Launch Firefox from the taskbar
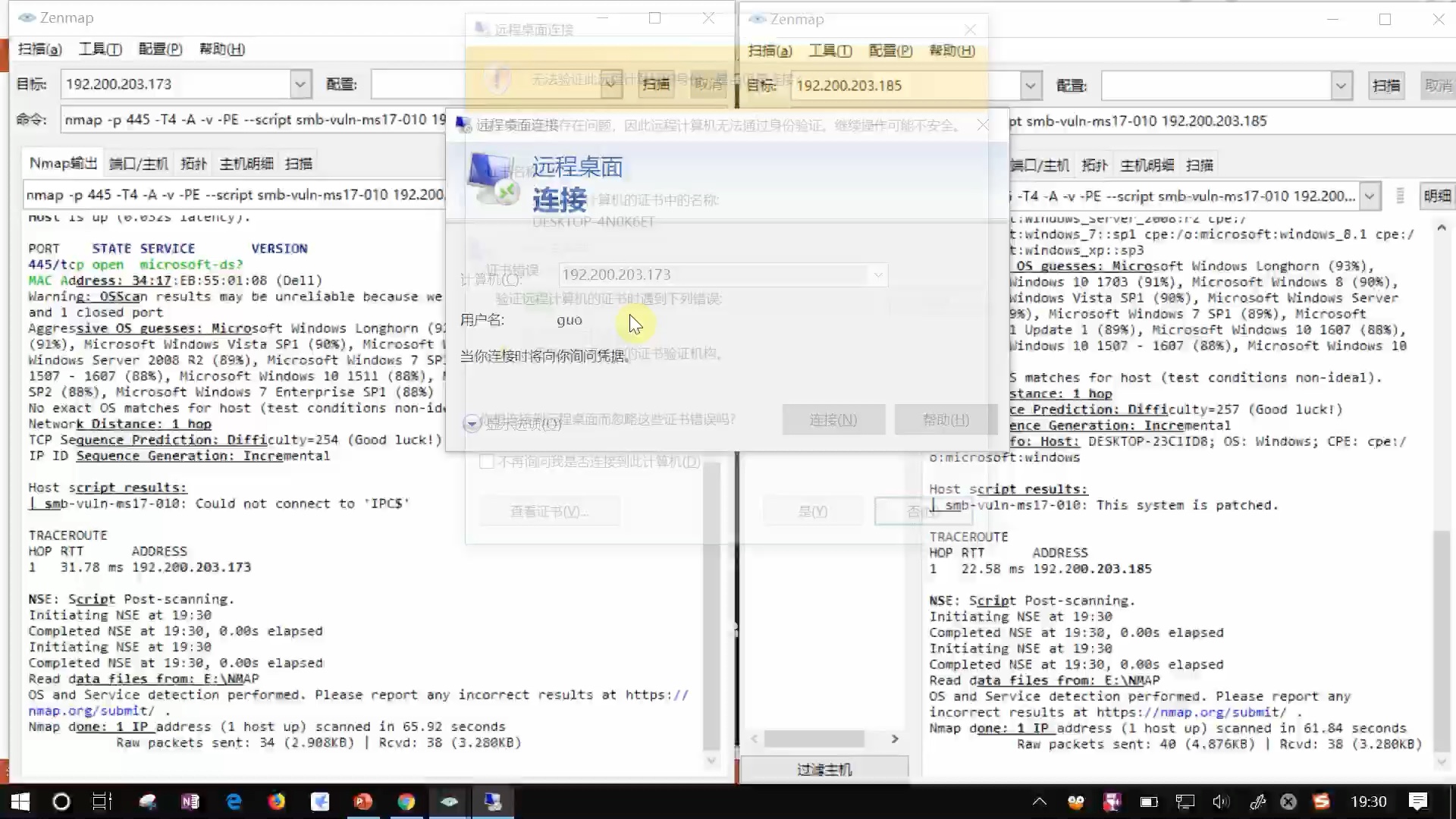The image size is (1456, 819). (277, 802)
